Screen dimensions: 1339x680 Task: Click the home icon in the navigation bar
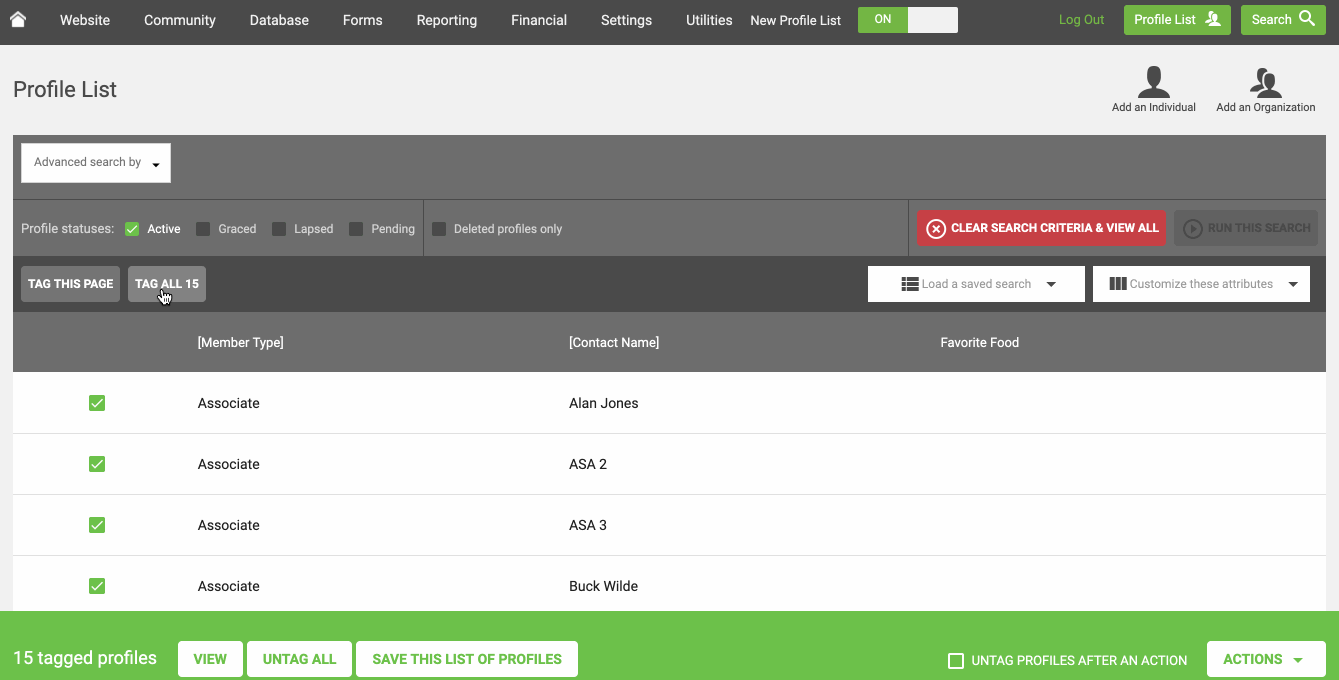(18, 18)
